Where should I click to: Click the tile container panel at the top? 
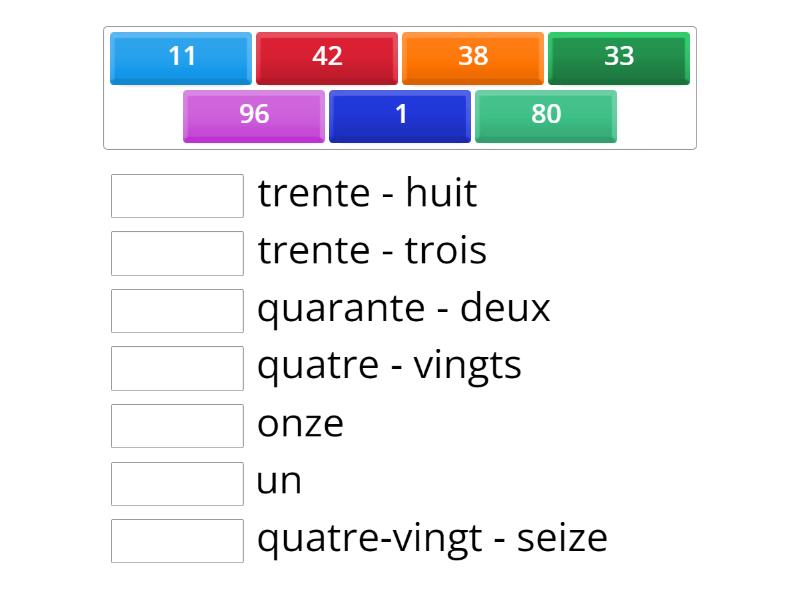pos(400,87)
